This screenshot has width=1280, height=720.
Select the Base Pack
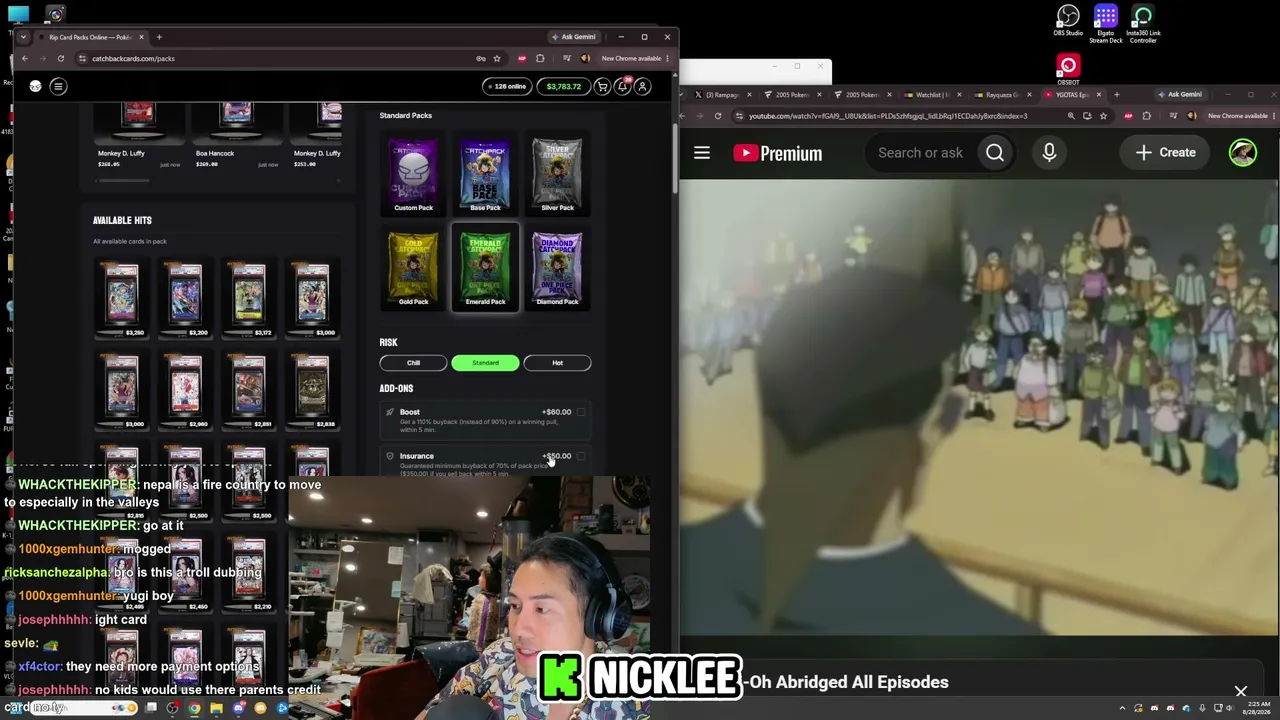pyautogui.click(x=485, y=176)
